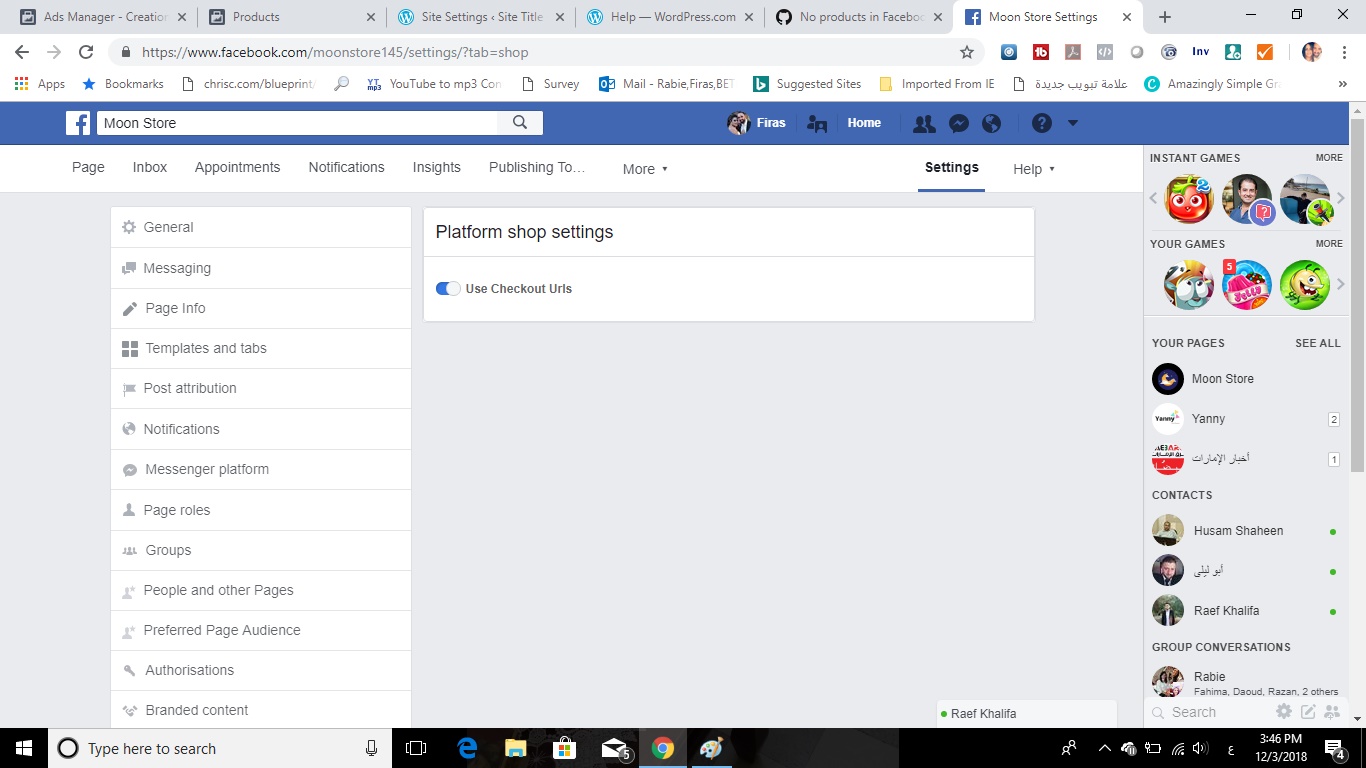1366x768 pixels.
Task: Open Messenger platform settings
Action: coord(261,469)
